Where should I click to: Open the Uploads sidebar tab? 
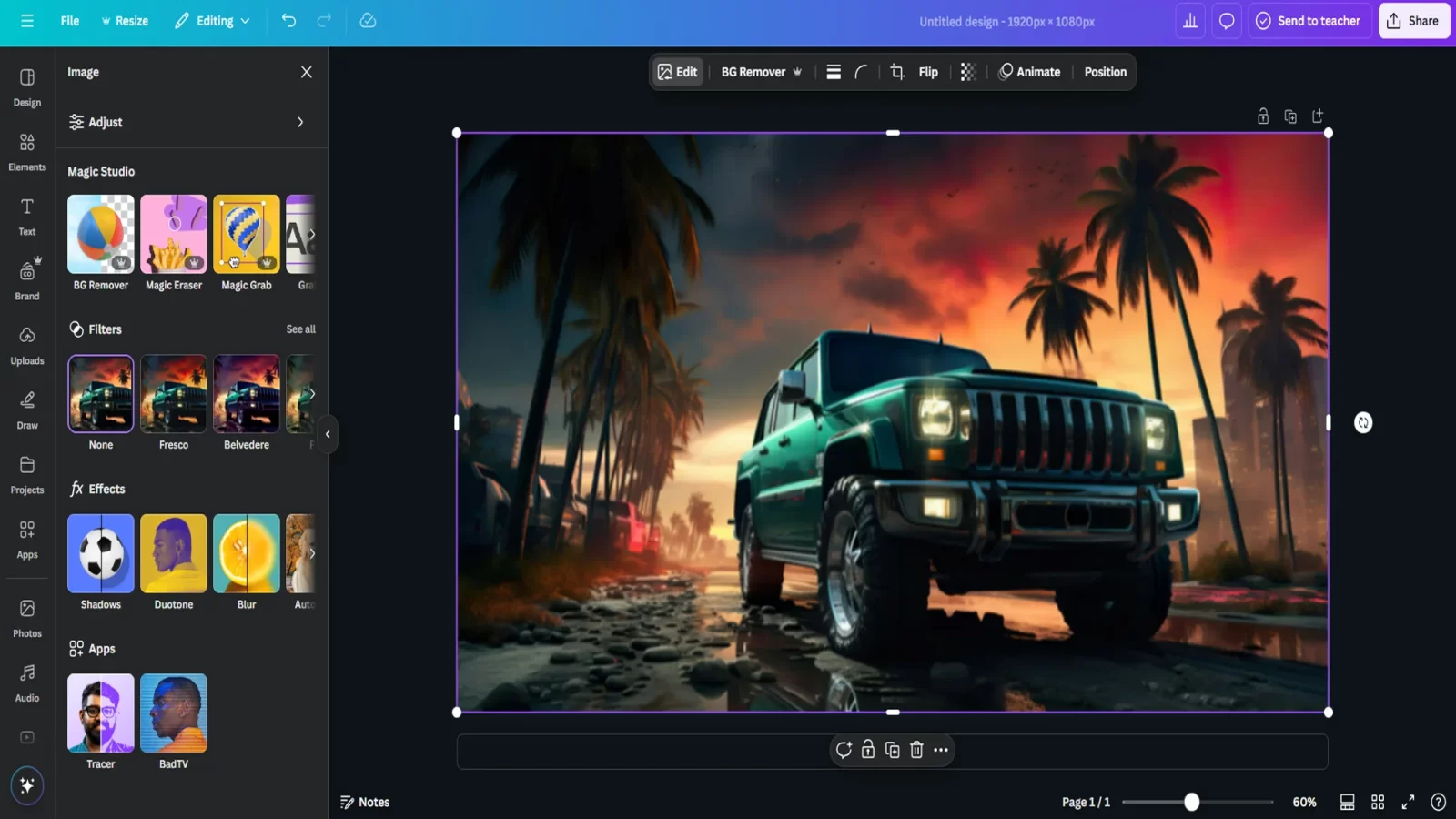(27, 346)
